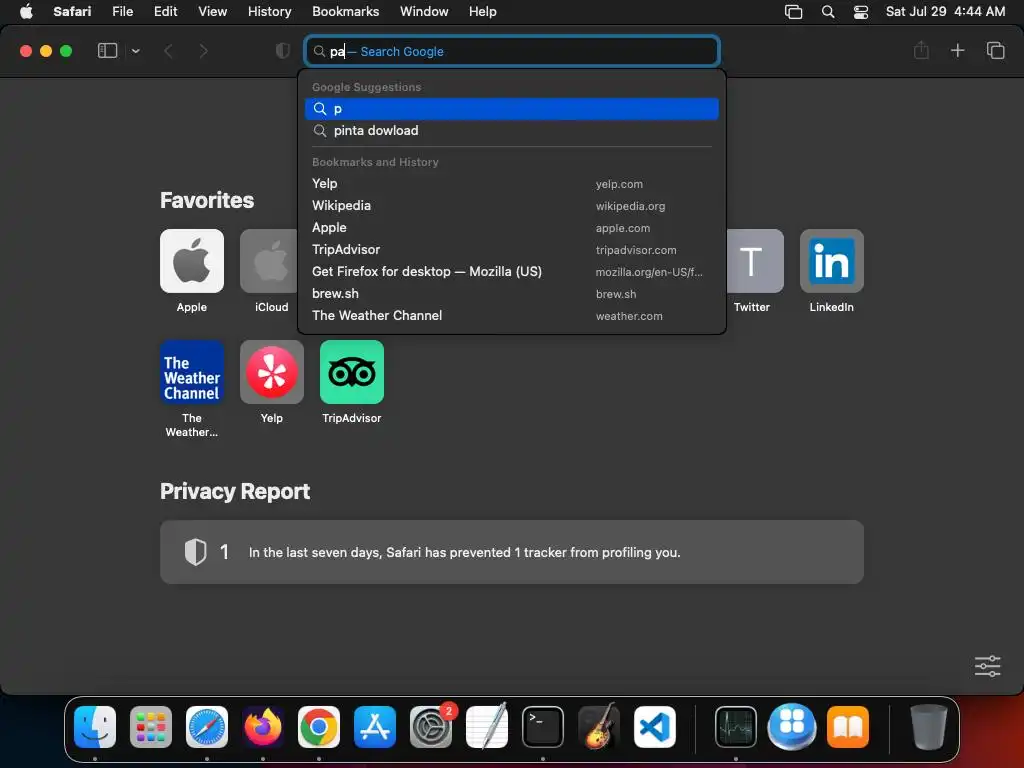Open TripAdvisor history entry

[x=512, y=249]
